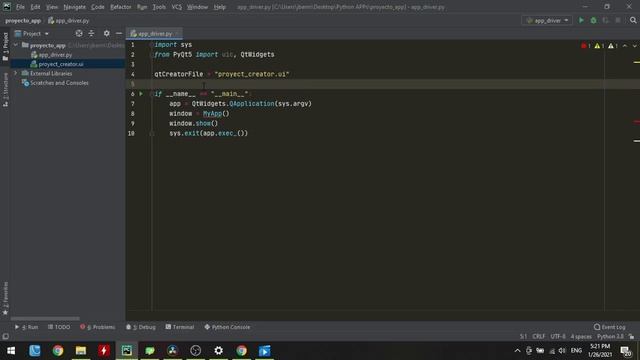The width and height of the screenshot is (640, 360).
Task: Open the Python Console tool window
Action: (x=227, y=327)
